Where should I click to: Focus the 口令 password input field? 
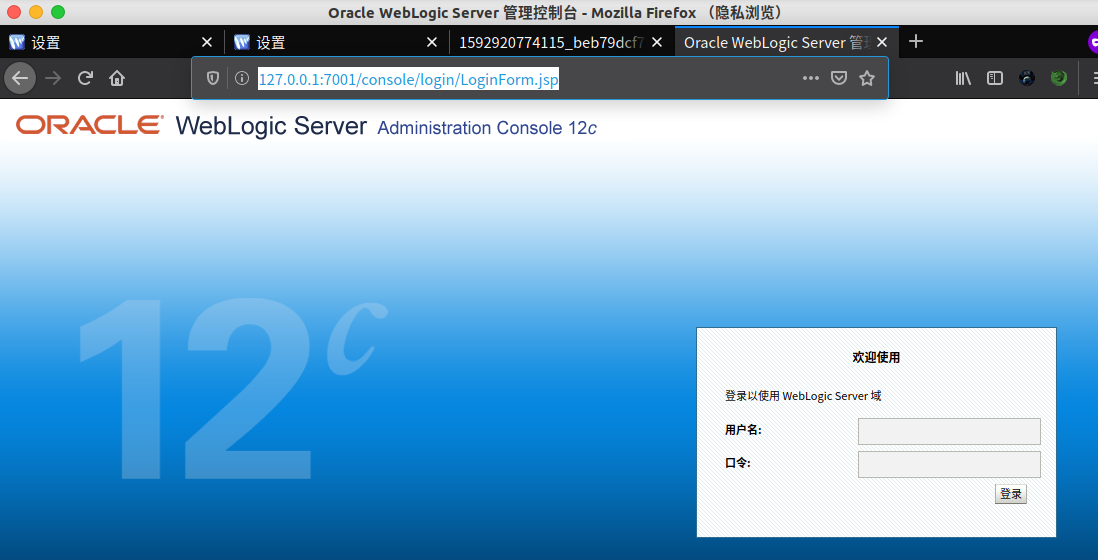(x=949, y=464)
